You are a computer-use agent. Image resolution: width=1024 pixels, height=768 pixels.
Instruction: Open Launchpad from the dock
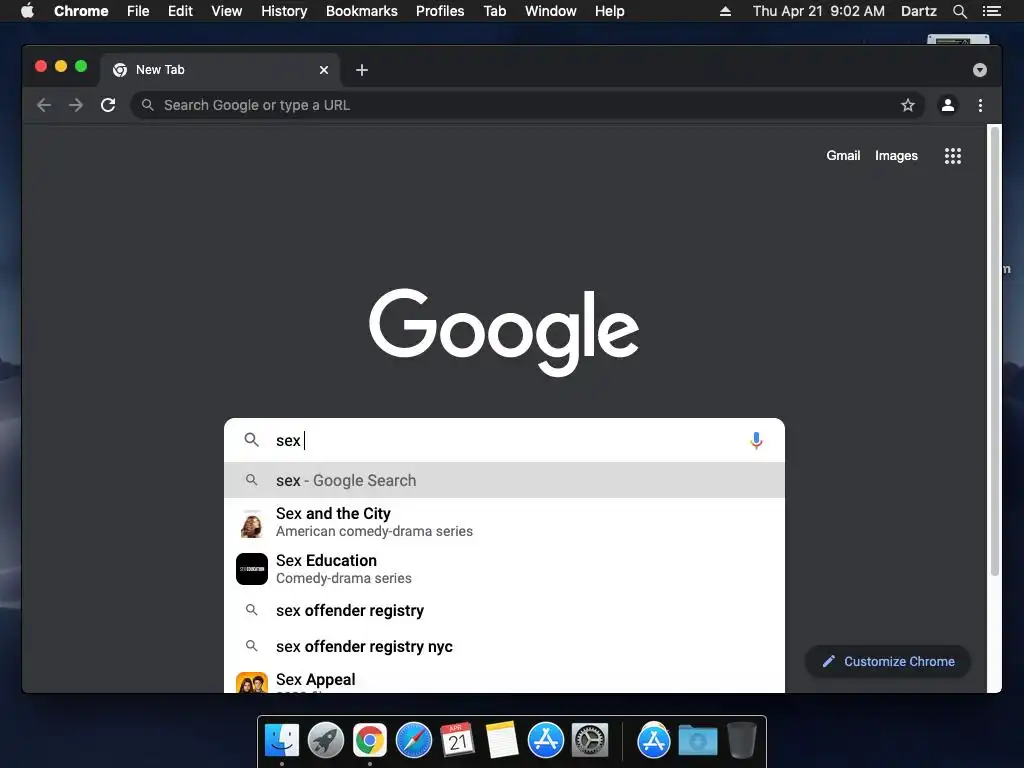pyautogui.click(x=326, y=741)
